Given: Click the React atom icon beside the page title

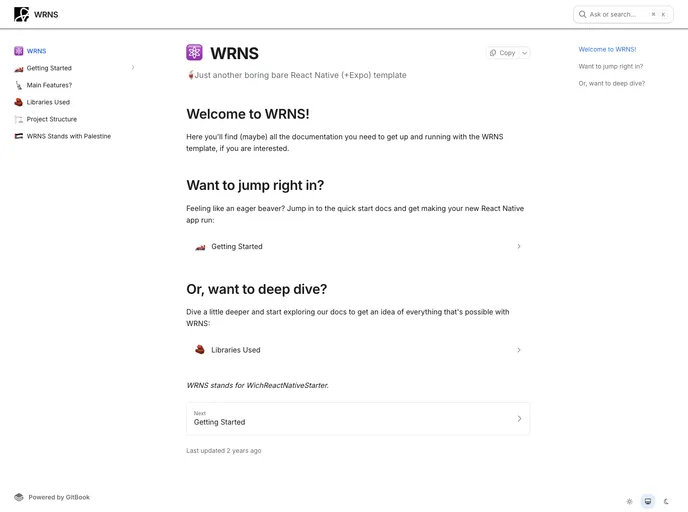Looking at the screenshot, I should (x=194, y=53).
